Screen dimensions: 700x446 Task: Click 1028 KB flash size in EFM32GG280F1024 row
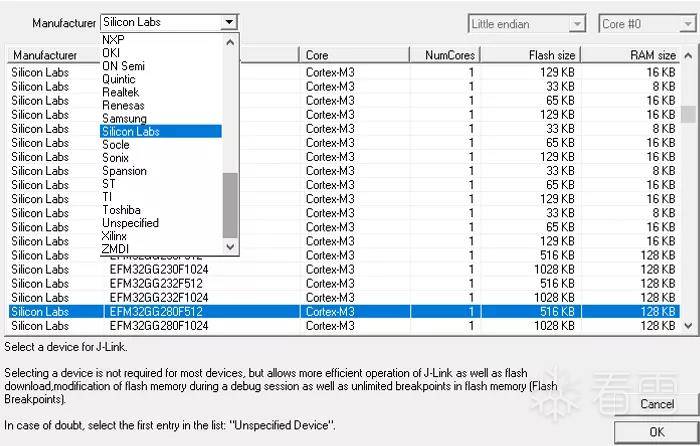[x=554, y=325]
